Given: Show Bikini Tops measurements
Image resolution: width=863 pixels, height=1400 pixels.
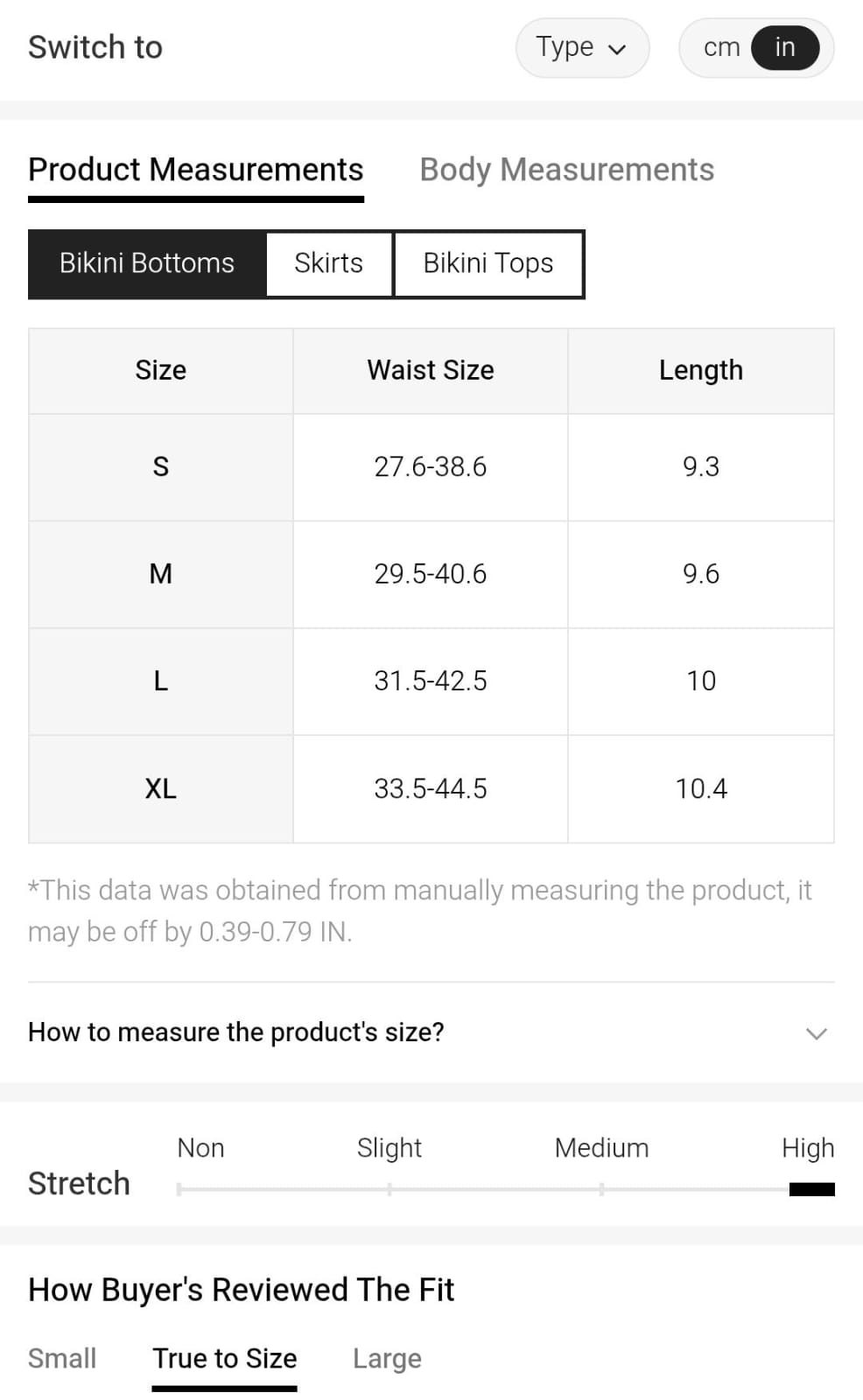Looking at the screenshot, I should (488, 263).
